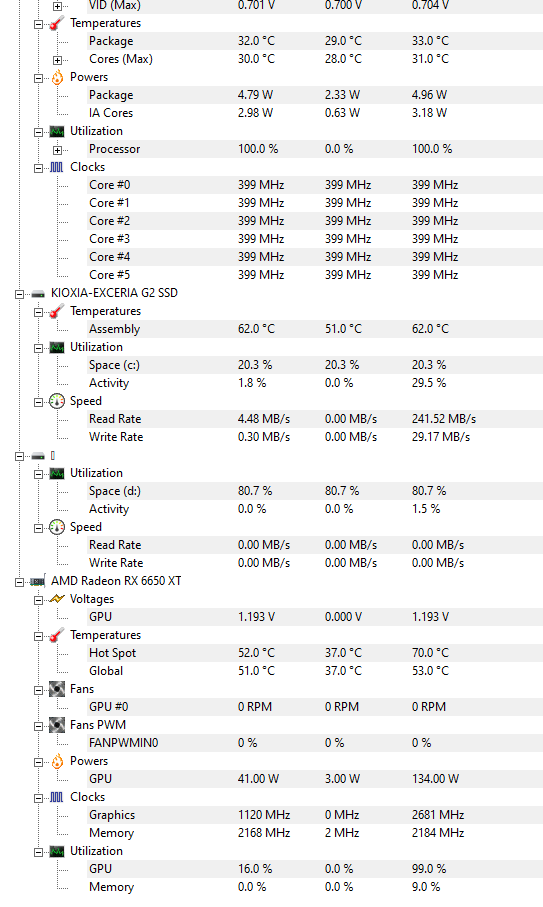Viewport: 543px width, 907px height.
Task: Click the flame icon next to CPU Powers
Action: pyautogui.click(x=57, y=78)
